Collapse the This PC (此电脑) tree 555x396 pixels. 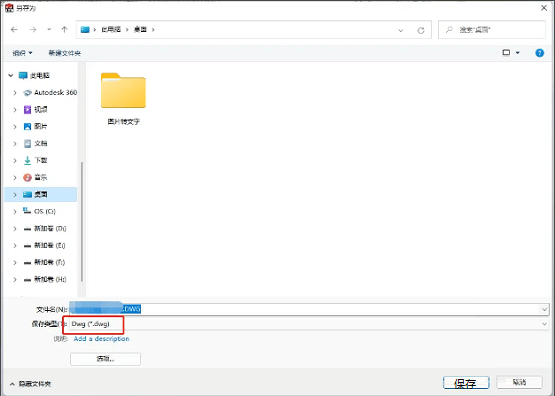pos(11,75)
